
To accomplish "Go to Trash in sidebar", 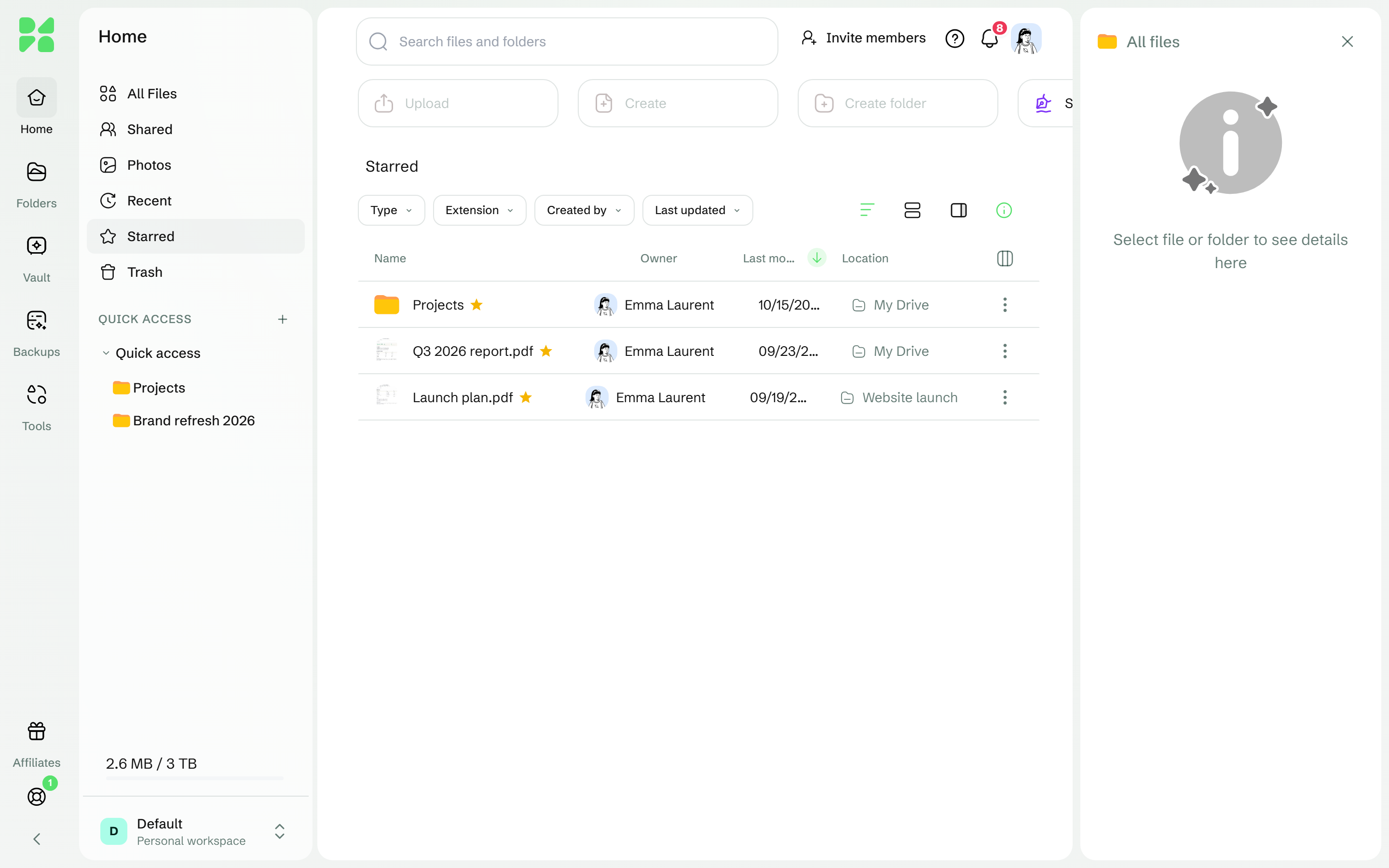I will click(196, 272).
